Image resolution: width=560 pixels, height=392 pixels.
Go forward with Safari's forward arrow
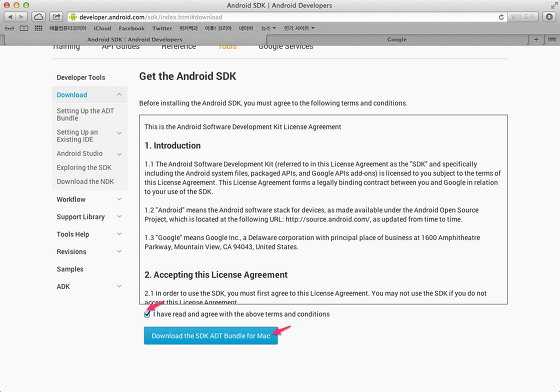click(21, 17)
